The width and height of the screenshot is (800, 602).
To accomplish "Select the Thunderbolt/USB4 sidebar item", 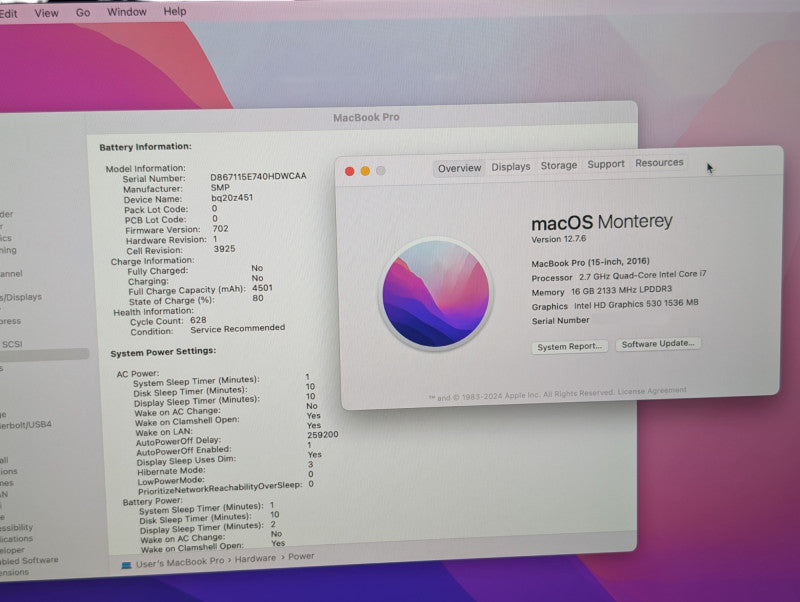I will (26, 424).
